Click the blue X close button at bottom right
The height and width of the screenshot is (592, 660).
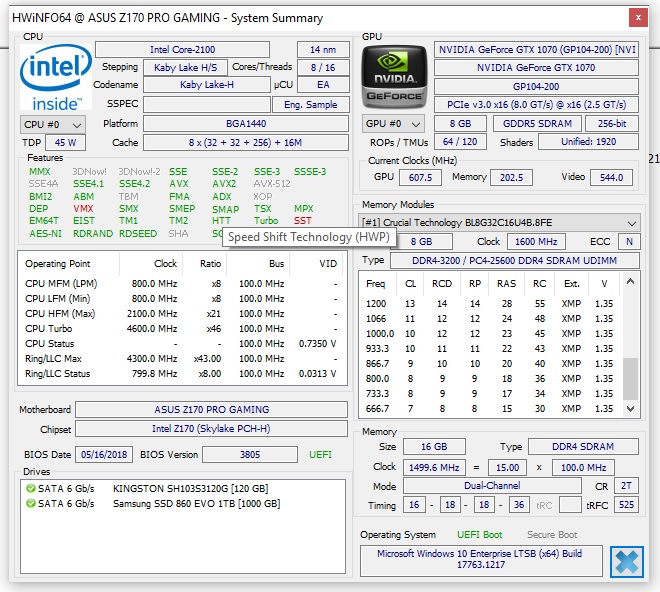pos(627,562)
